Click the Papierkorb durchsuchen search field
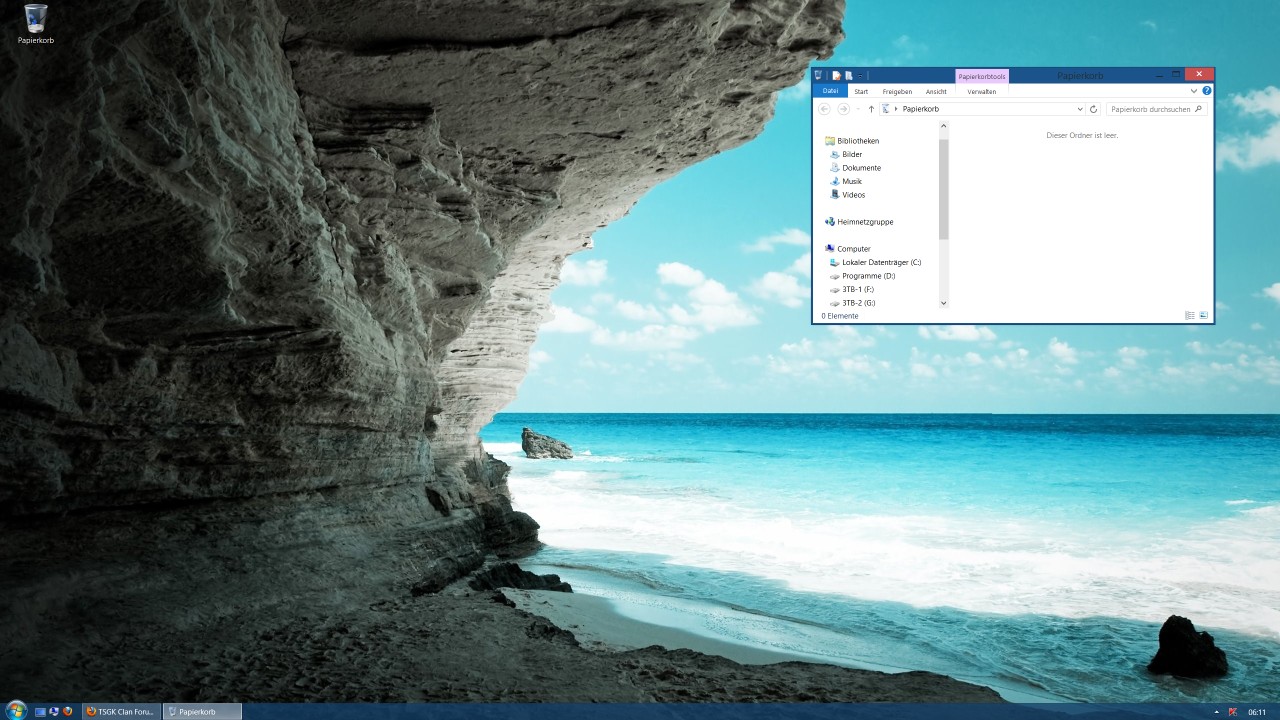 [1150, 109]
